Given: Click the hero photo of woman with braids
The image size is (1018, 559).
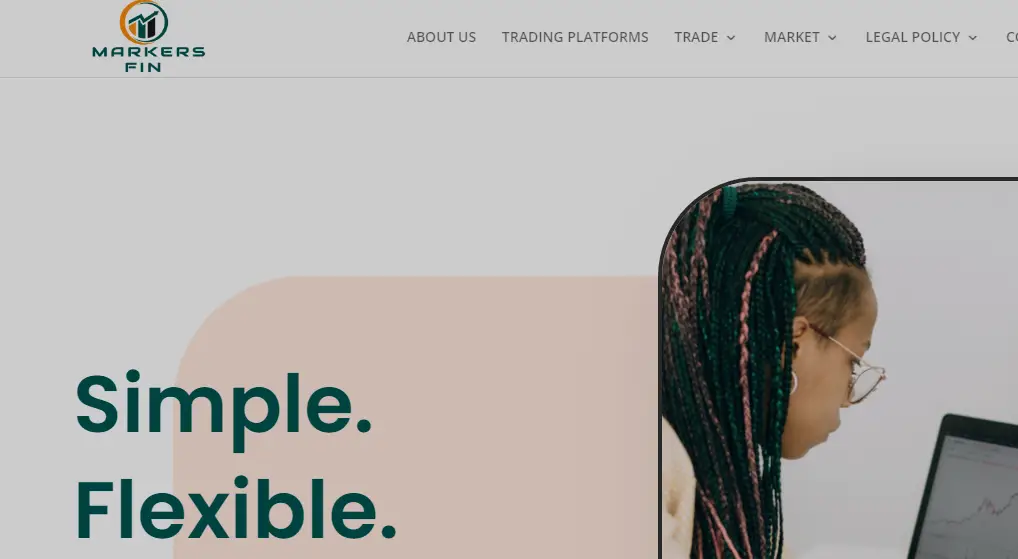Looking at the screenshot, I should (x=839, y=369).
